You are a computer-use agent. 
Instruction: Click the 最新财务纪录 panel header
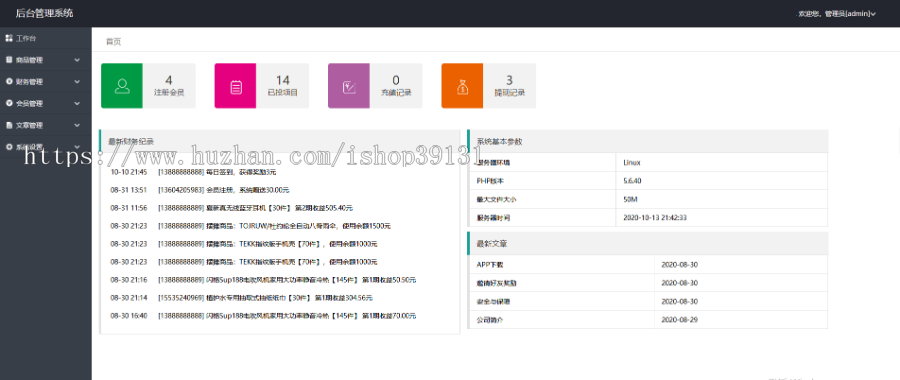click(280, 141)
